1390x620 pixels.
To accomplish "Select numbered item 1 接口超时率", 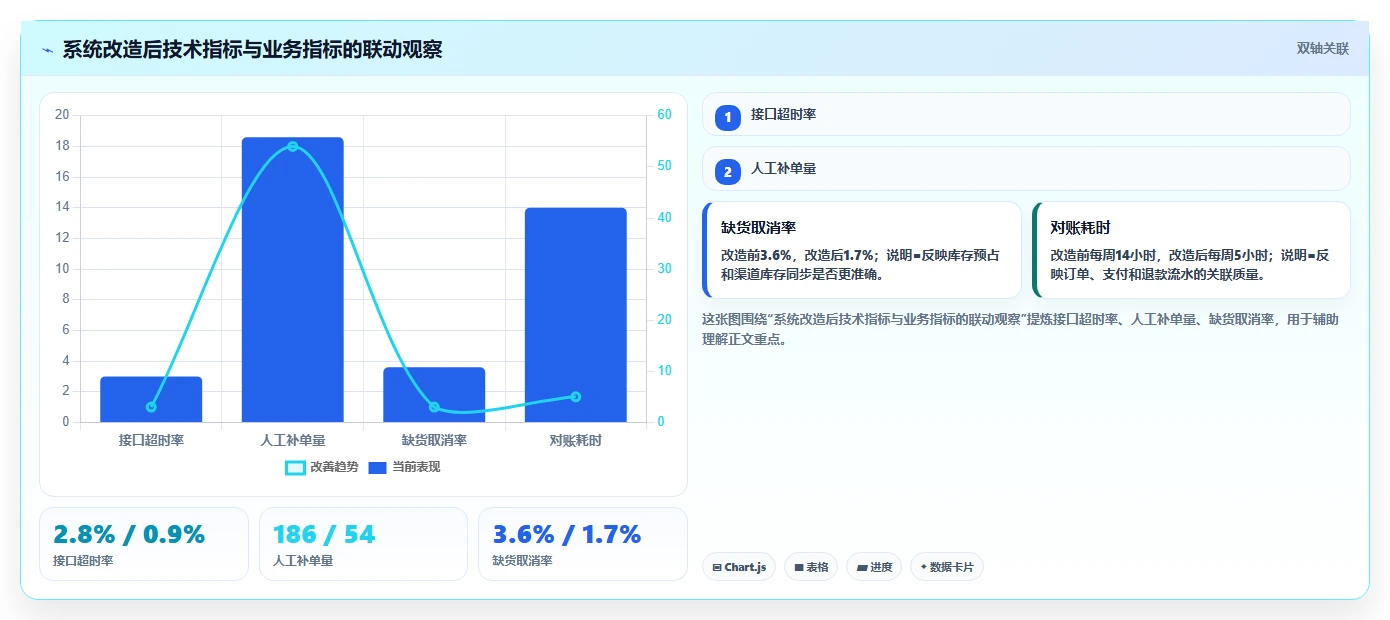I will (1026, 114).
